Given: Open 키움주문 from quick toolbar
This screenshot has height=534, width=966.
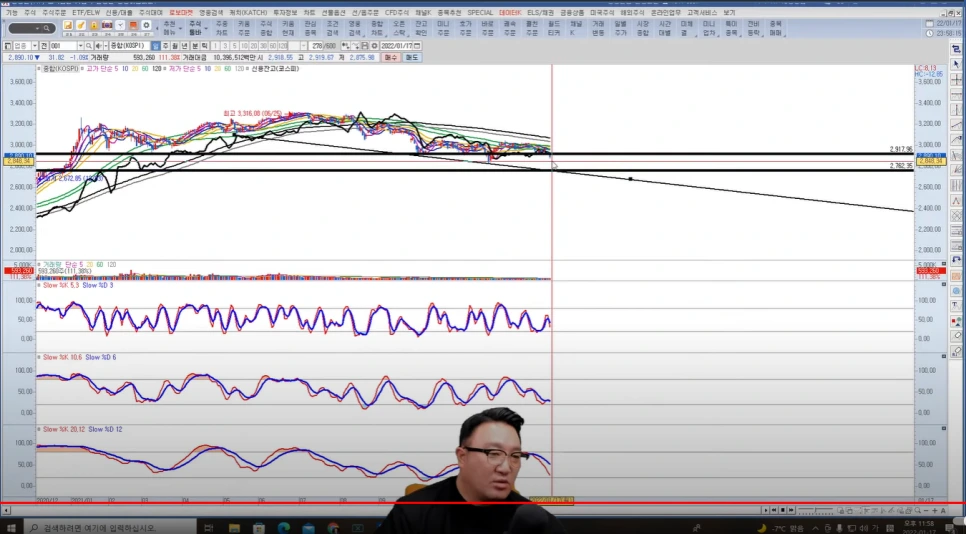Looking at the screenshot, I should point(244,28).
